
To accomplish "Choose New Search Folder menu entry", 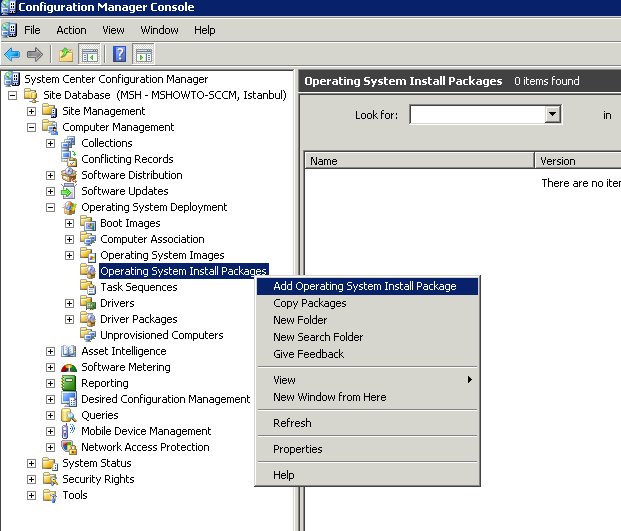I will 368,337.
